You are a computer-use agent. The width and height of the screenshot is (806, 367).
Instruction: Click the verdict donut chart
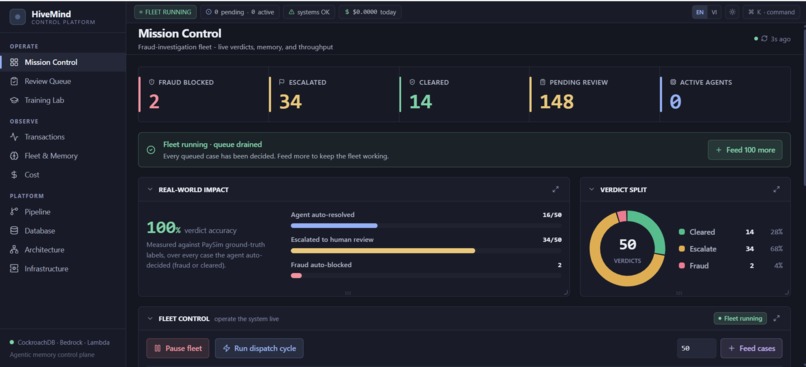pyautogui.click(x=627, y=248)
